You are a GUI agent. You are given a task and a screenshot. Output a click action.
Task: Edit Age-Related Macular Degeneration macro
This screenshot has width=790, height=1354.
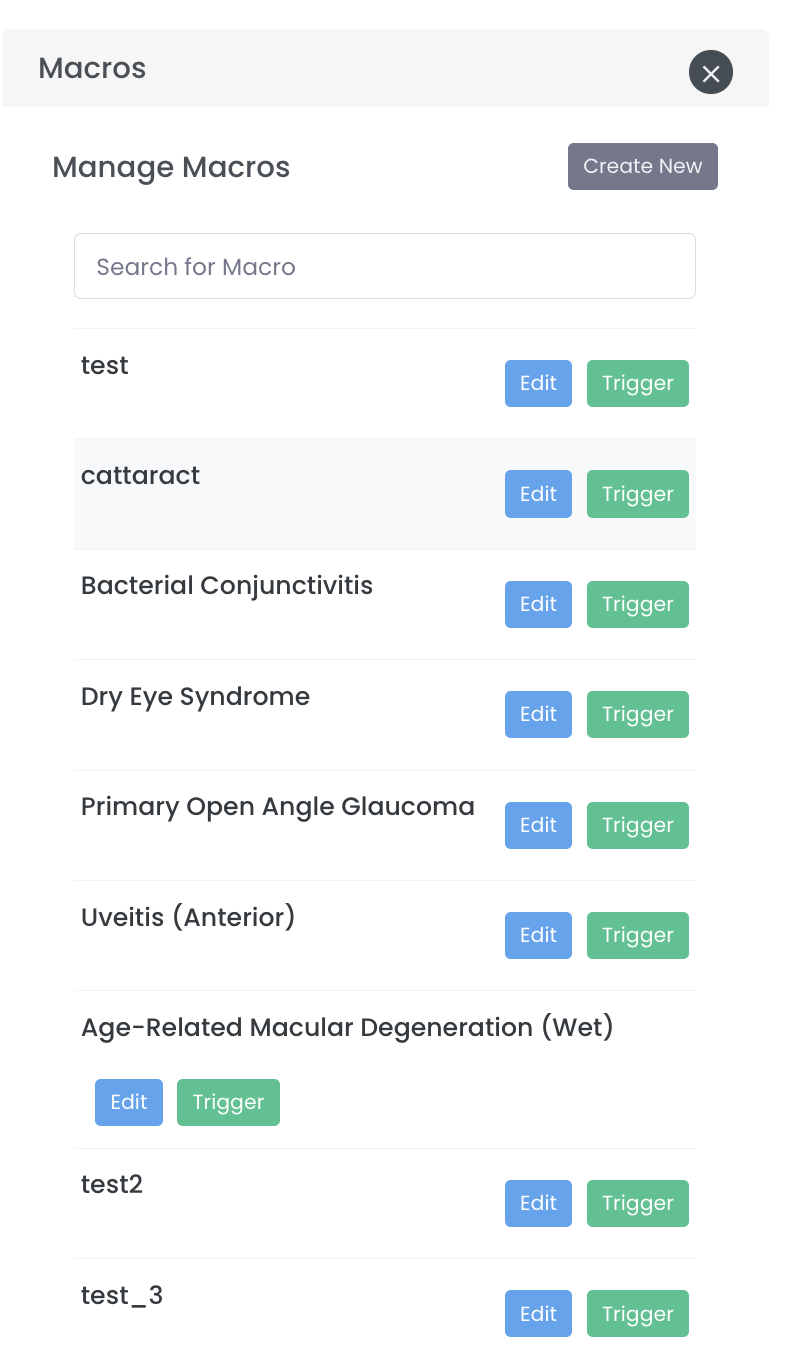(x=129, y=1102)
